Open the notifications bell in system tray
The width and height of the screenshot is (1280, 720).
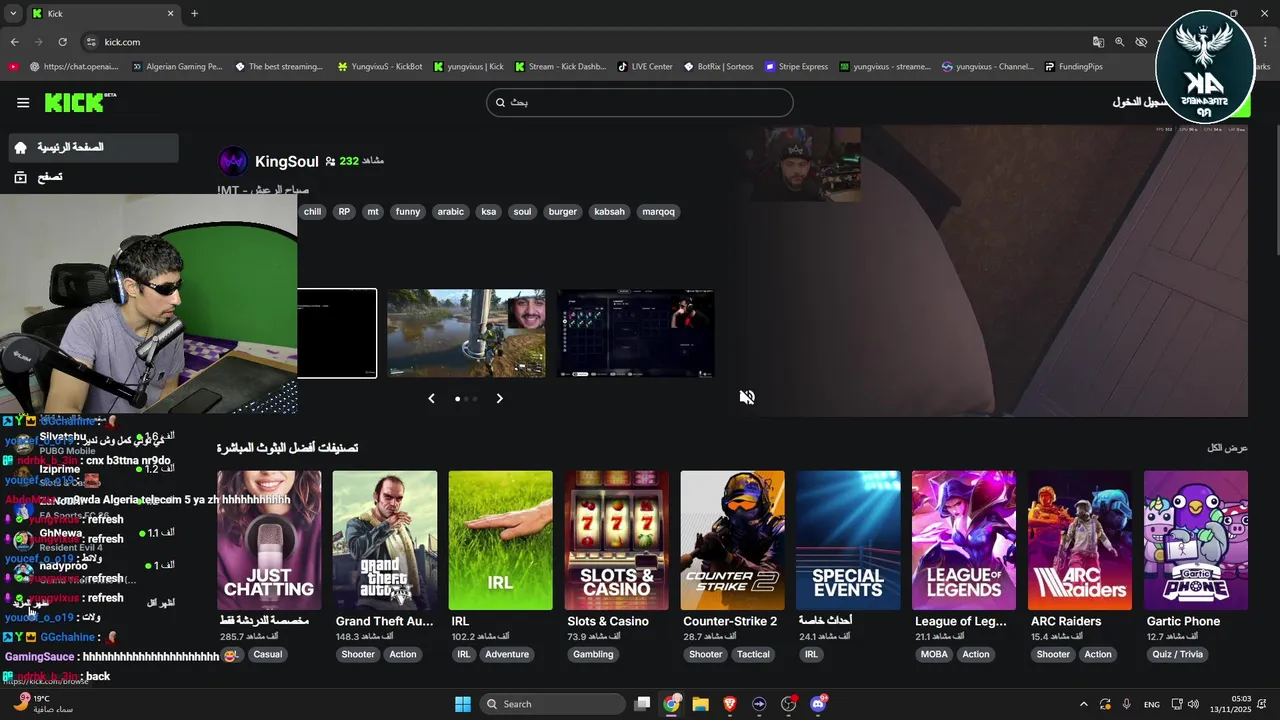(1263, 704)
